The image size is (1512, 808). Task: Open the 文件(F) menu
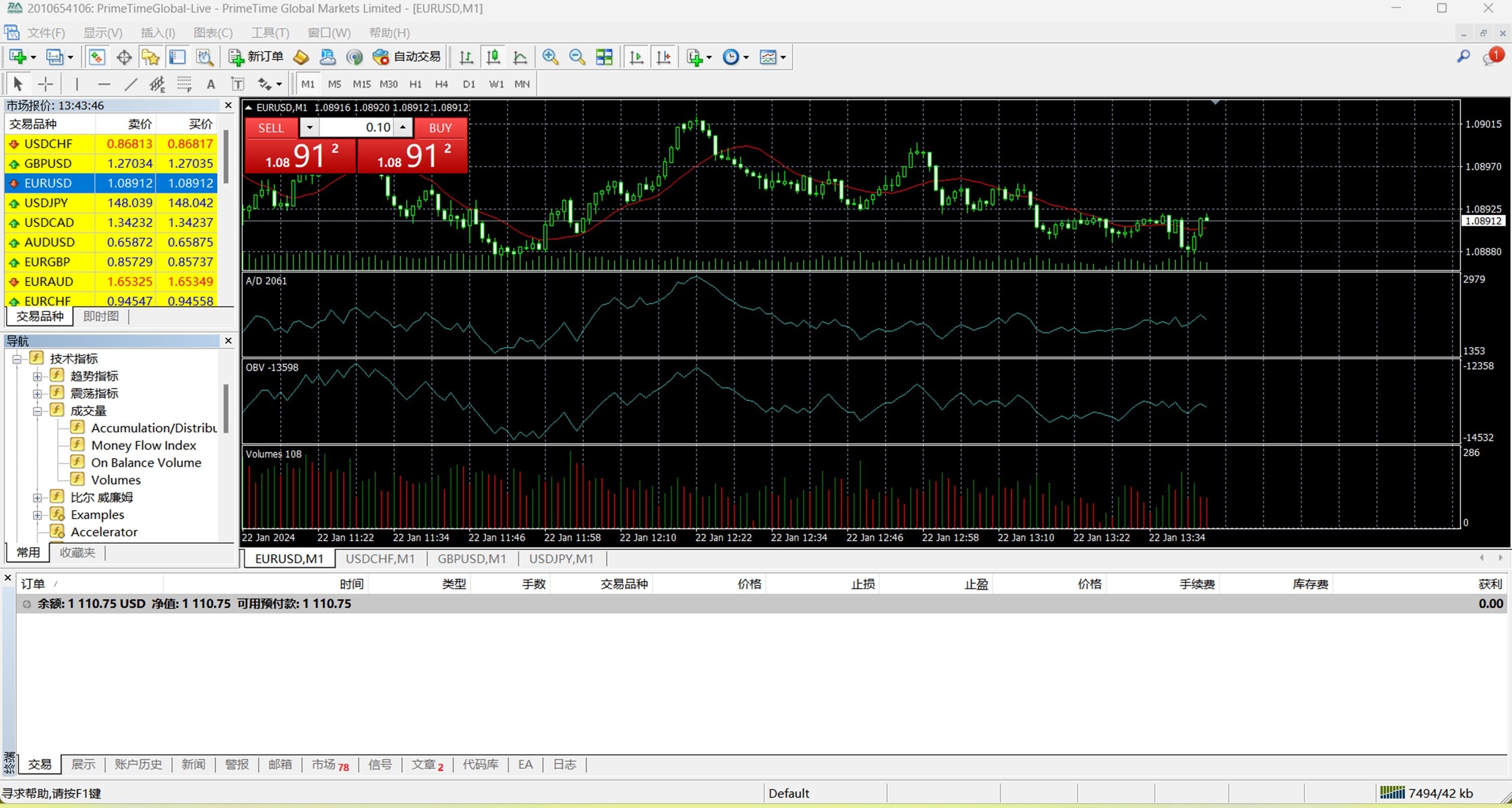(x=46, y=33)
